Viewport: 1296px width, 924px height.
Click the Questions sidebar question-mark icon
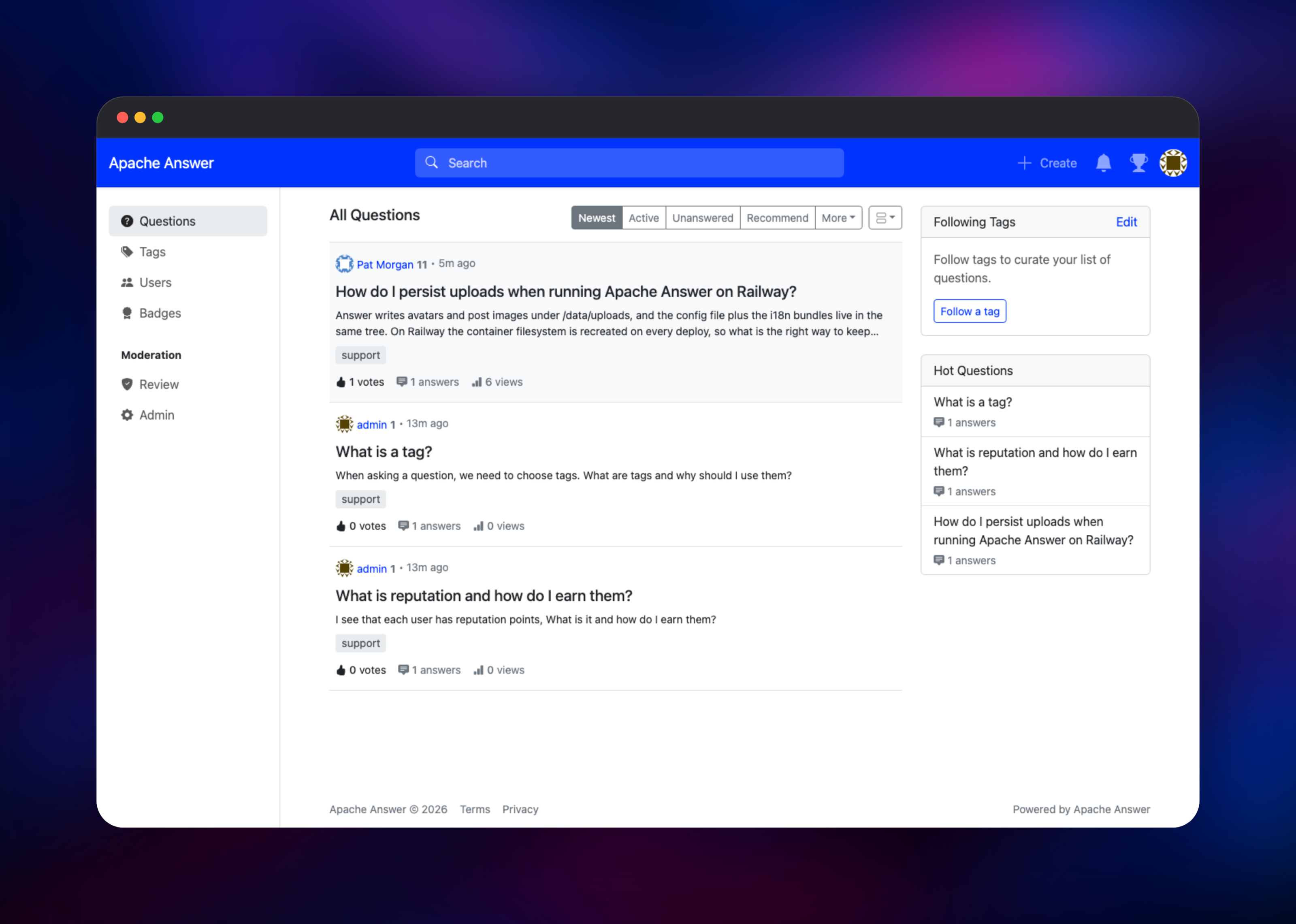[127, 221]
